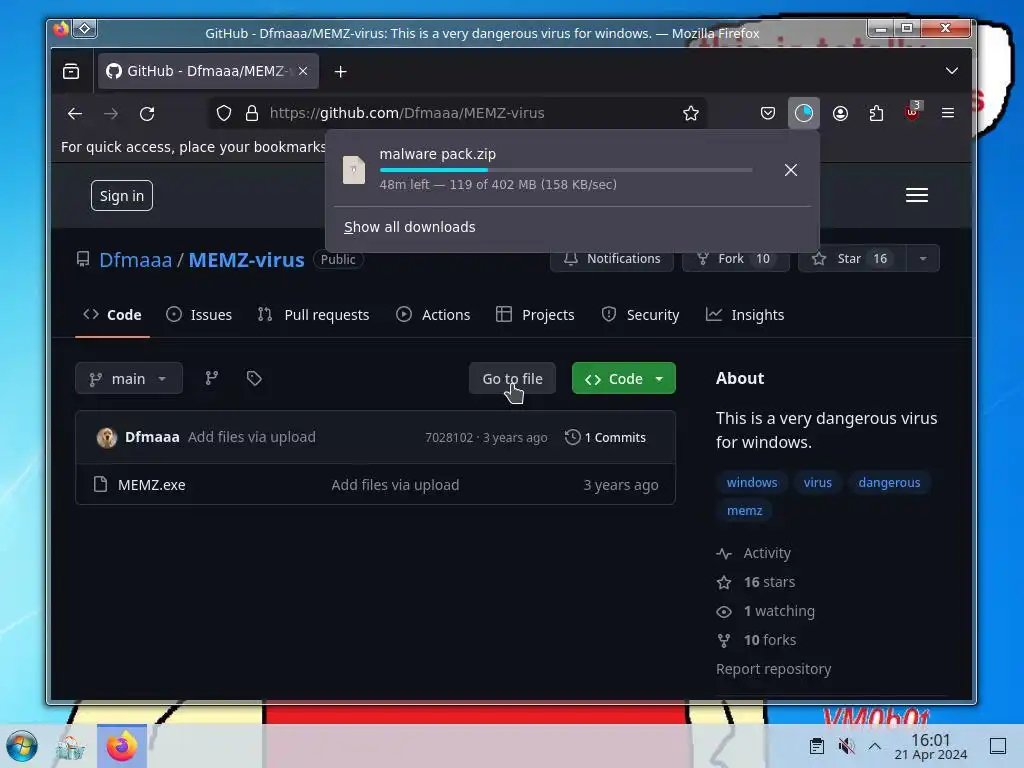Open the Save to Pocket icon
Screen dimensions: 1024x768
pyautogui.click(x=768, y=114)
